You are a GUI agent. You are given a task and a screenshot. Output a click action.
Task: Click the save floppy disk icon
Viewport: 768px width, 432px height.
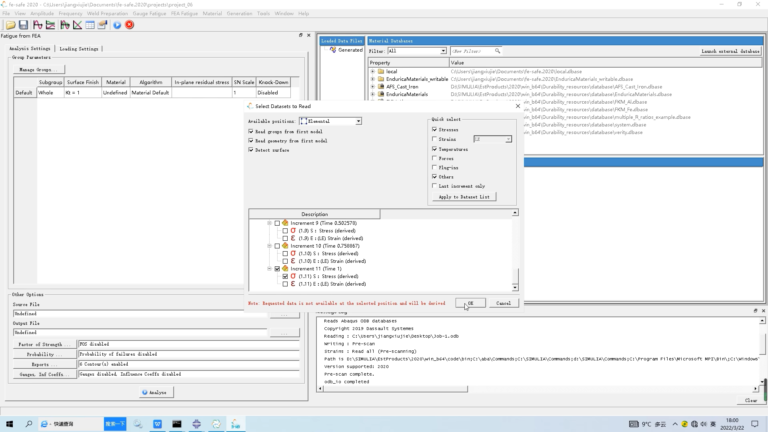tap(23, 25)
